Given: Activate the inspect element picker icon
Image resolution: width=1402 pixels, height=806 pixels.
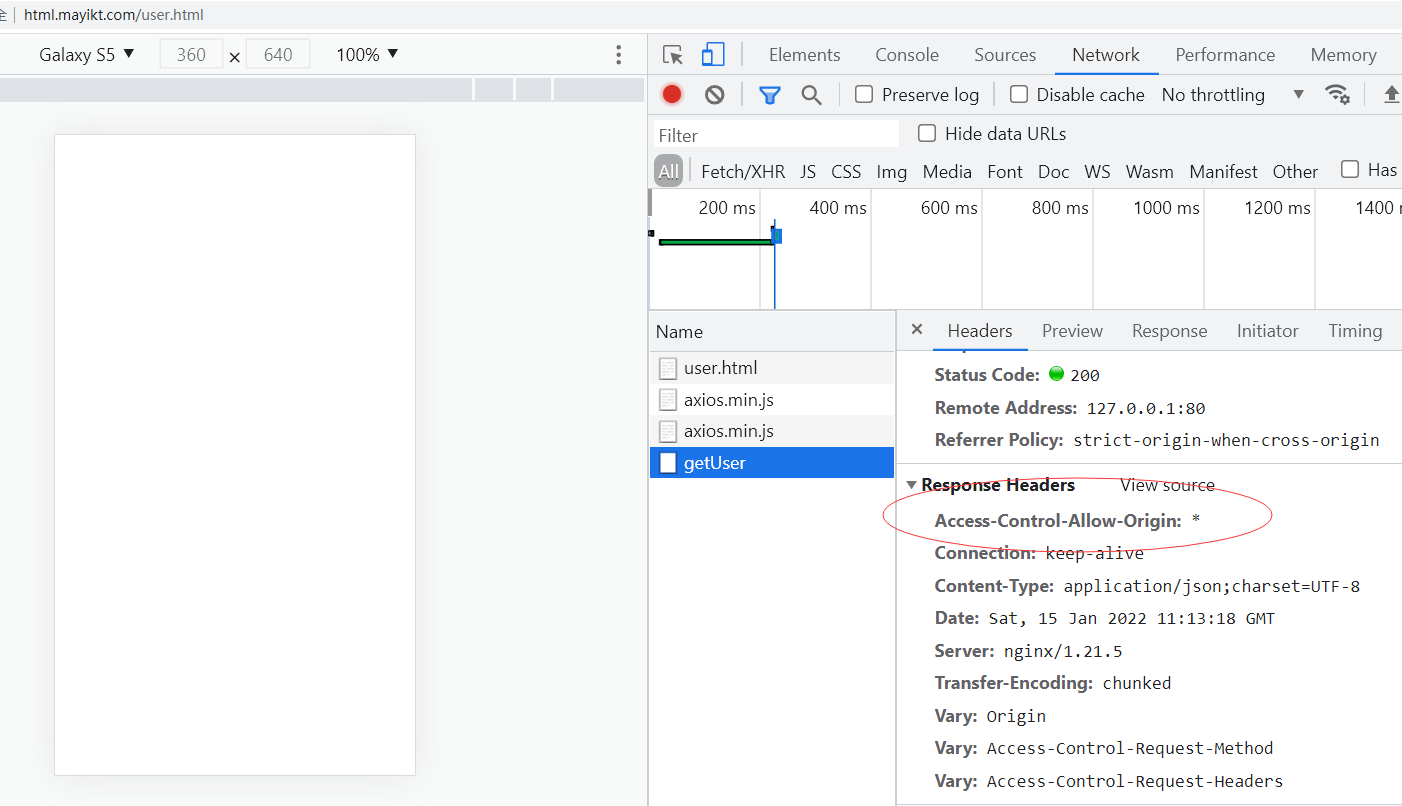Looking at the screenshot, I should click(x=673, y=55).
